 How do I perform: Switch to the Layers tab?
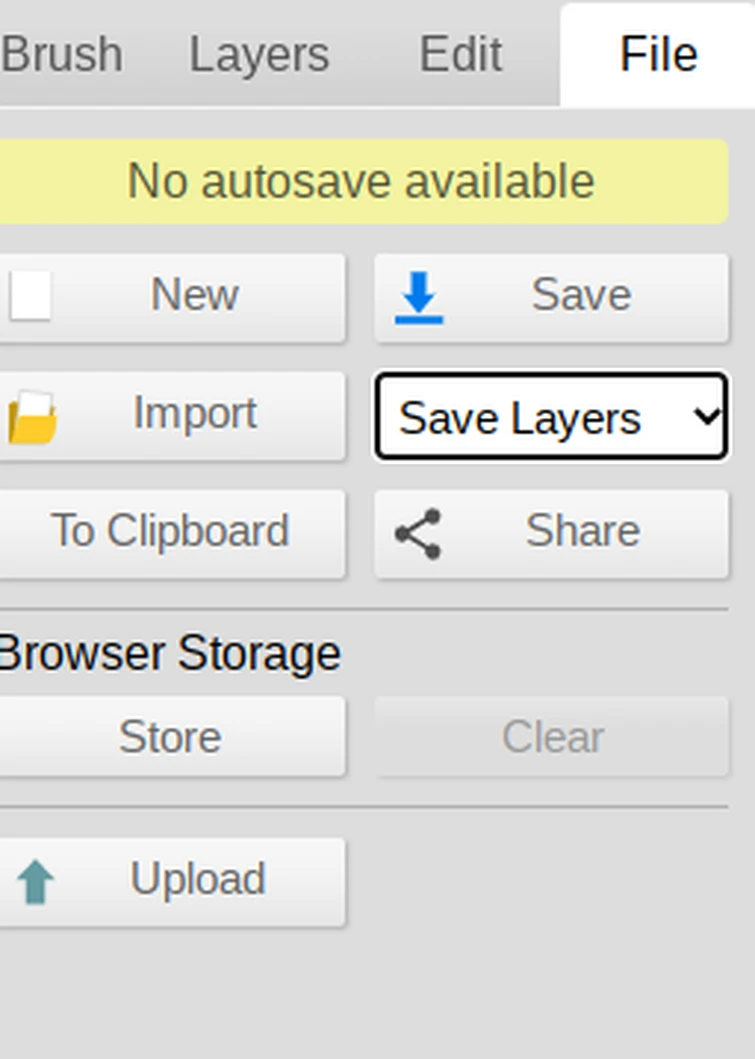click(x=259, y=54)
